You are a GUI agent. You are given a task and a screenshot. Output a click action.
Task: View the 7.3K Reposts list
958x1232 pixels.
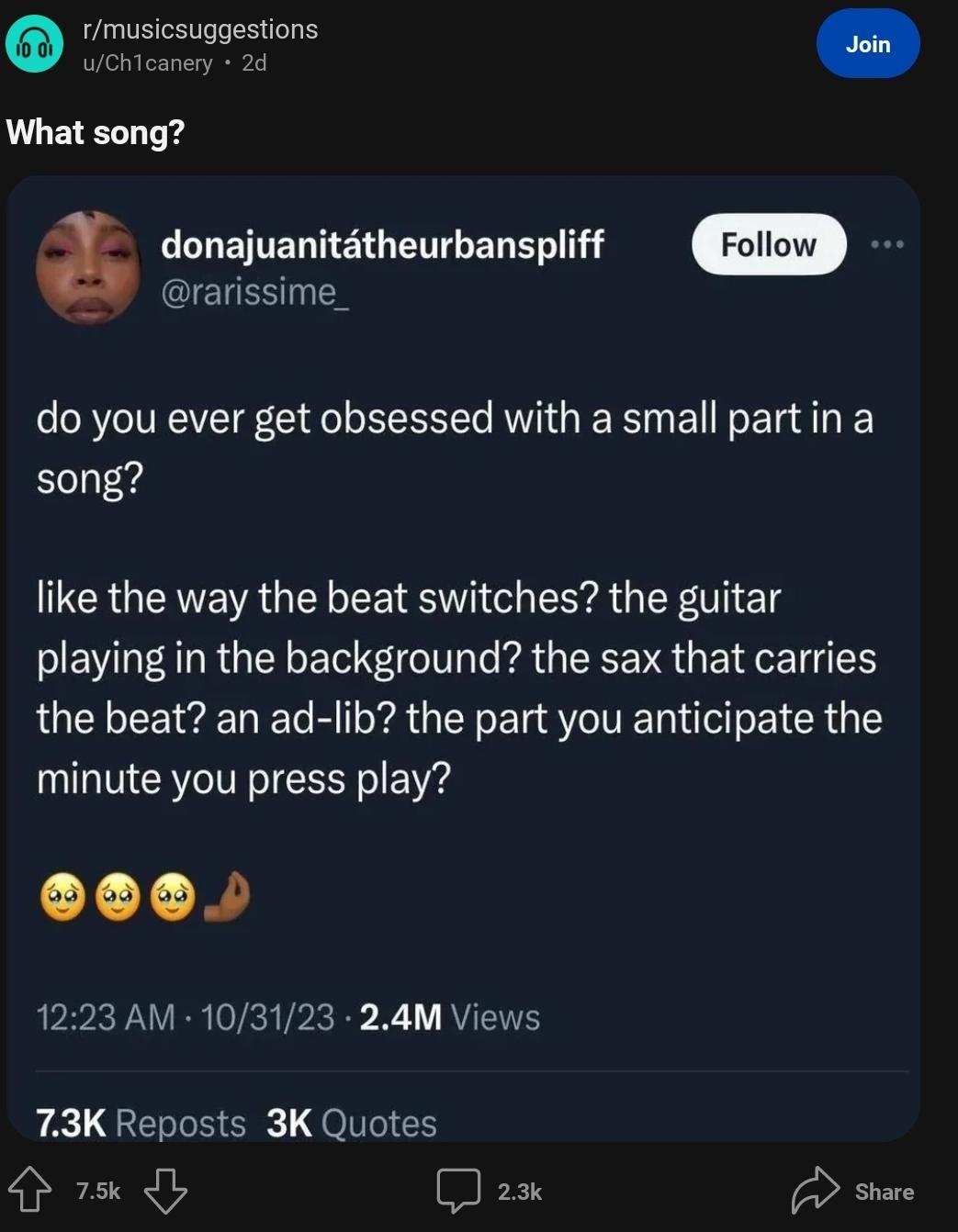pyautogui.click(x=141, y=1123)
